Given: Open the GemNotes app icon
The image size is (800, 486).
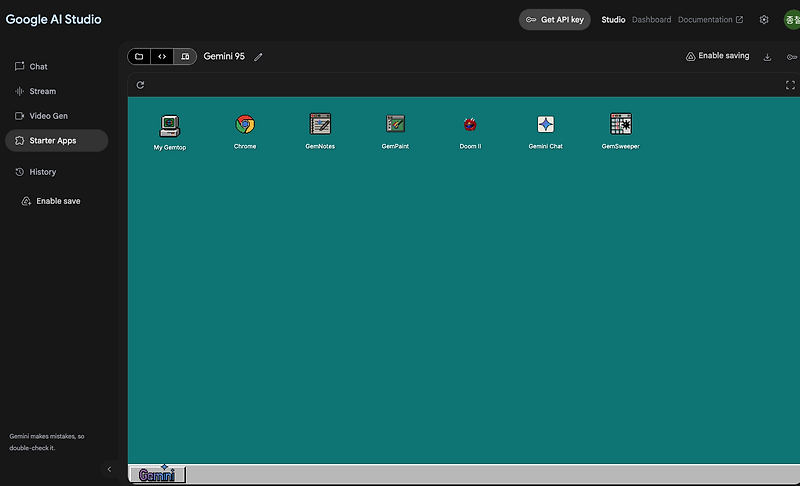Looking at the screenshot, I should click(320, 131).
